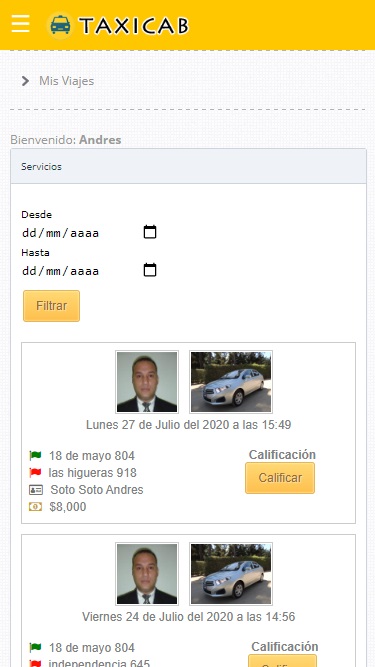Click the Hasta date input field
The height and width of the screenshot is (667, 375).
[89, 271]
